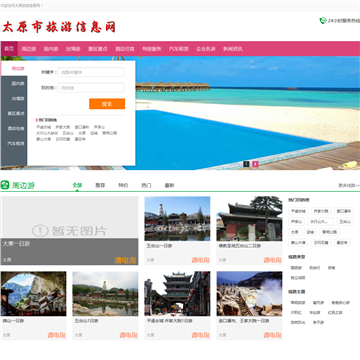The image size is (360, 360).
Task: Open the 佛教圣地五台山二日游 photo
Action: click(249, 218)
